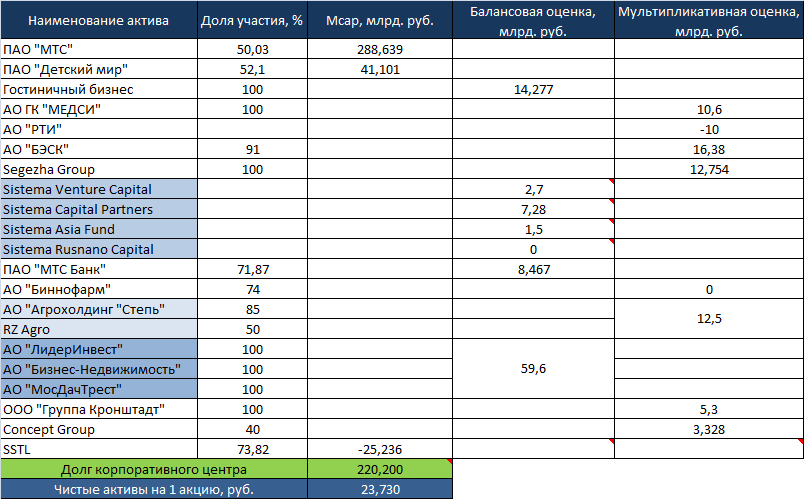Click the cell ПАО "Детский мир"

pyautogui.click(x=98, y=69)
